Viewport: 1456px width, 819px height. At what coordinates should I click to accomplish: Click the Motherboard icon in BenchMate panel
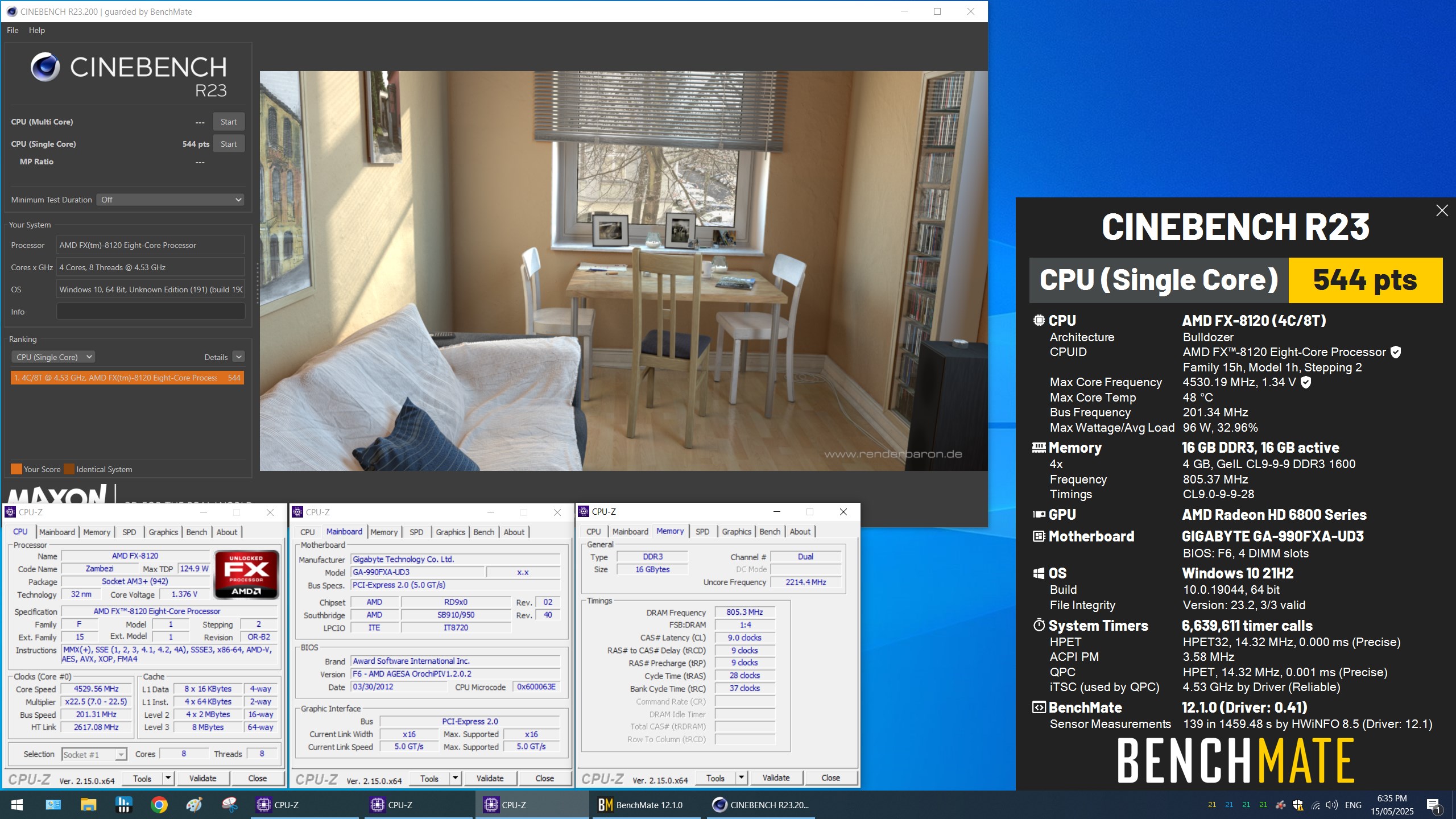coord(1039,536)
